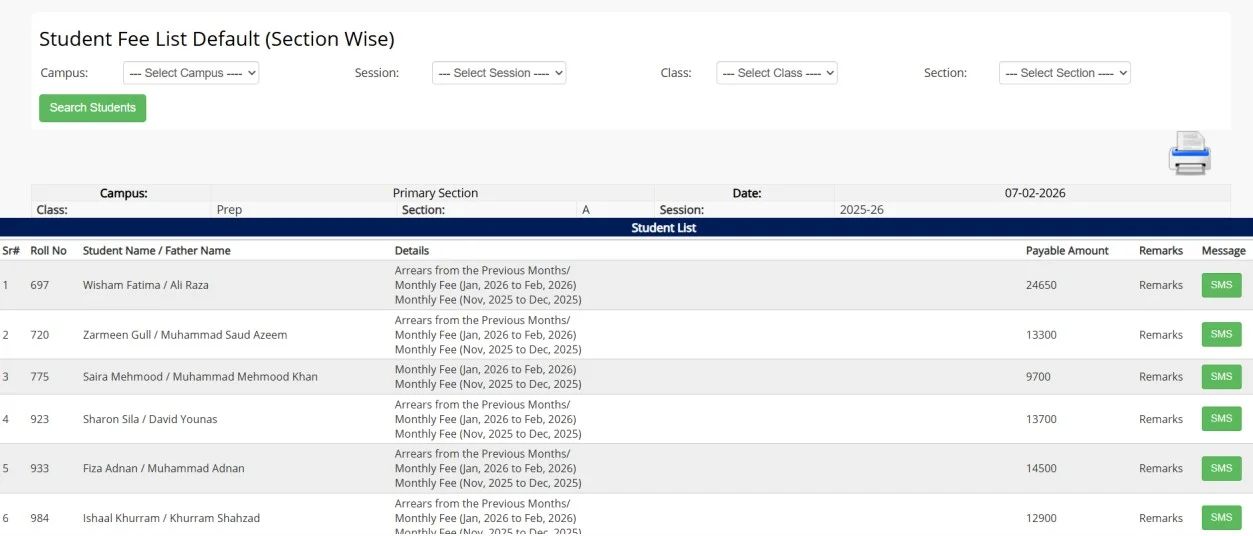Click SMS button for Saira Mehmood

tap(1221, 377)
